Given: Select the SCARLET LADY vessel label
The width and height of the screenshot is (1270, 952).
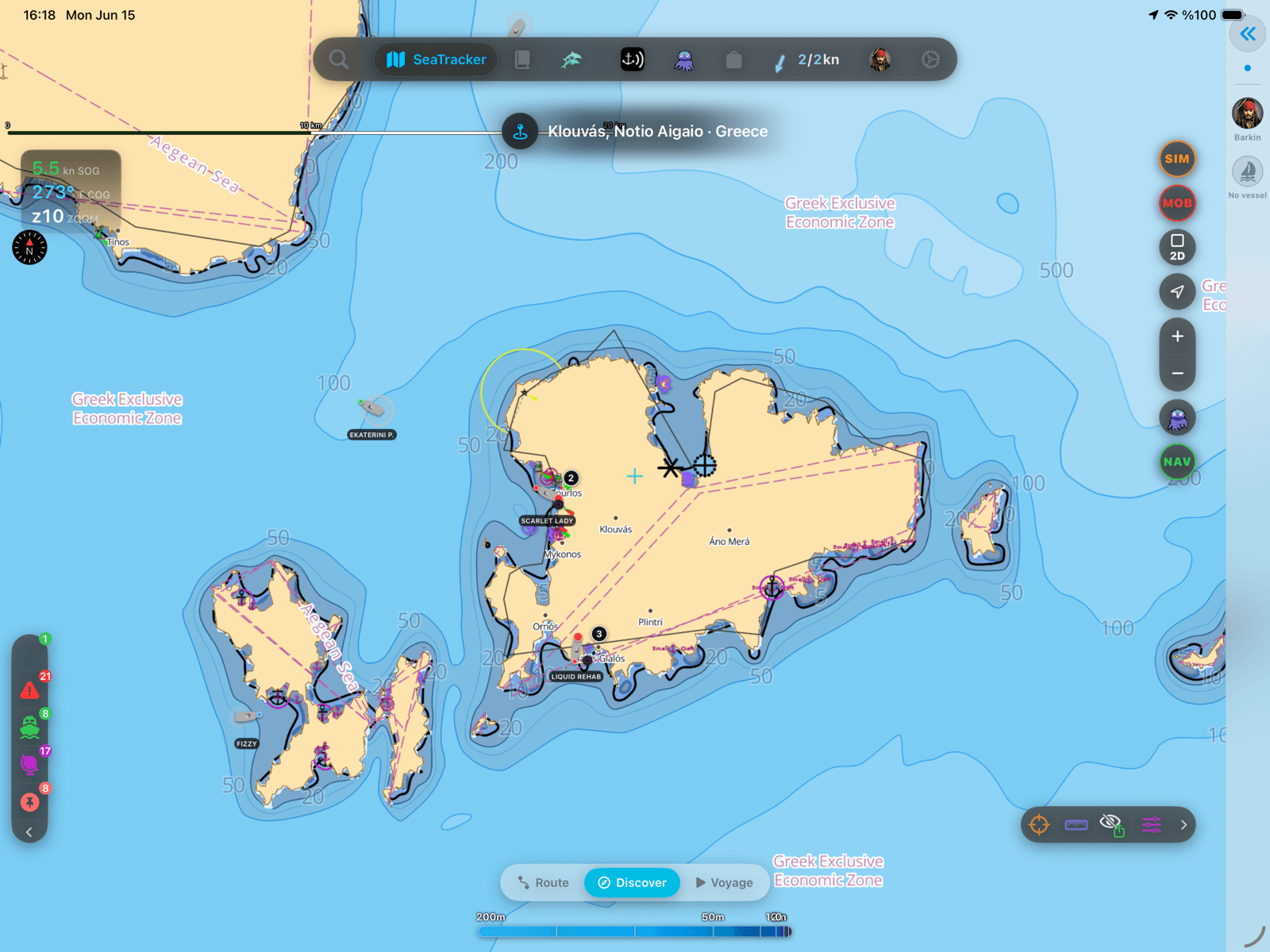Looking at the screenshot, I should coord(547,521).
